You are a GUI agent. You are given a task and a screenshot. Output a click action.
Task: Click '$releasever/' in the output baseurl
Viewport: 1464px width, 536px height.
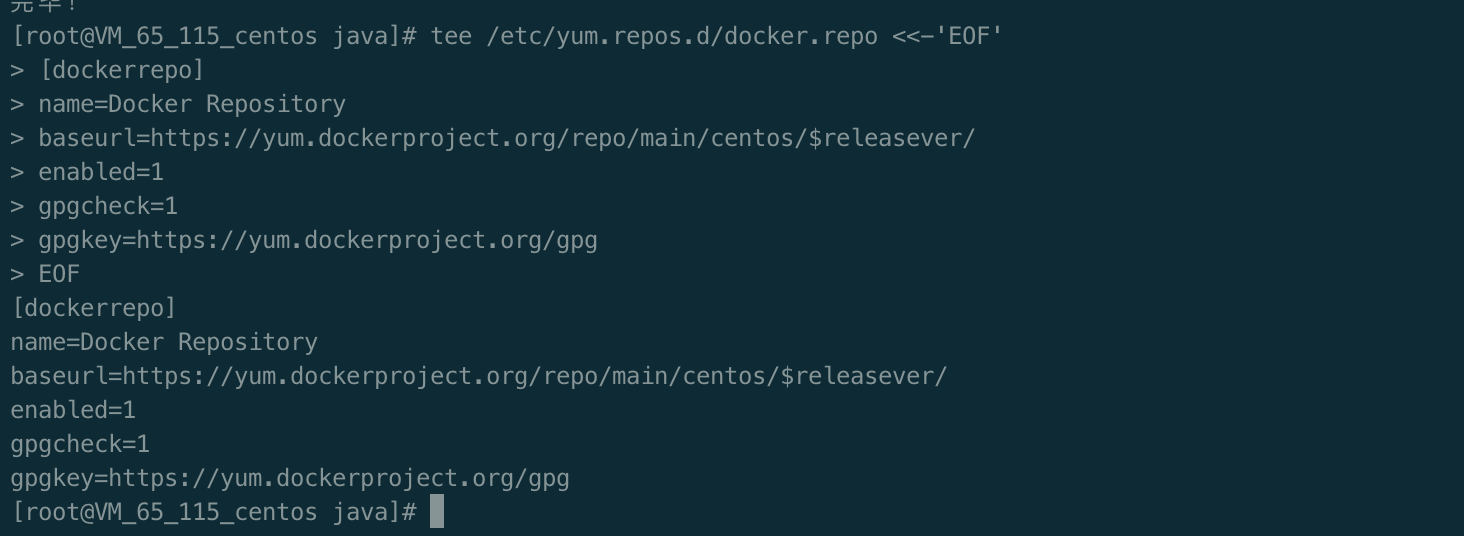[x=864, y=377]
